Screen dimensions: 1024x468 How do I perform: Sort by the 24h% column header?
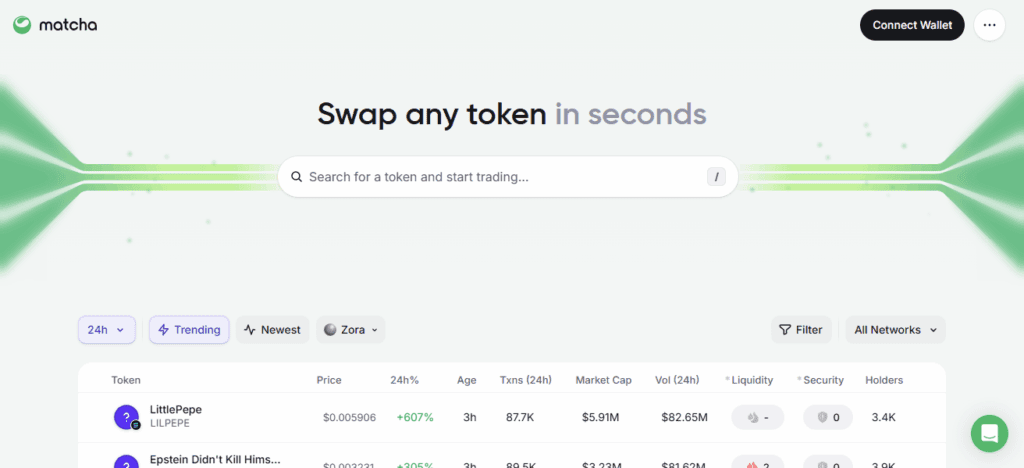[404, 380]
